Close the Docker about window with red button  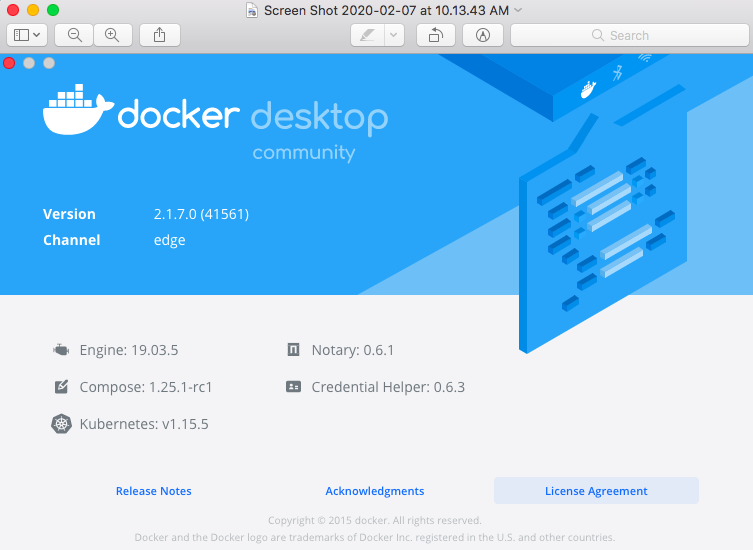[x=9, y=63]
